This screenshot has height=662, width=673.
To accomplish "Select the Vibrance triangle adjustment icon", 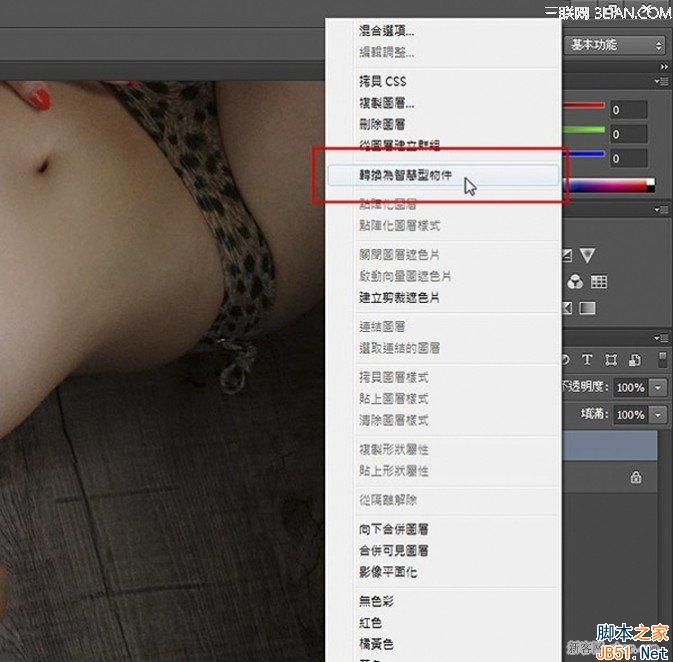I will point(587,255).
